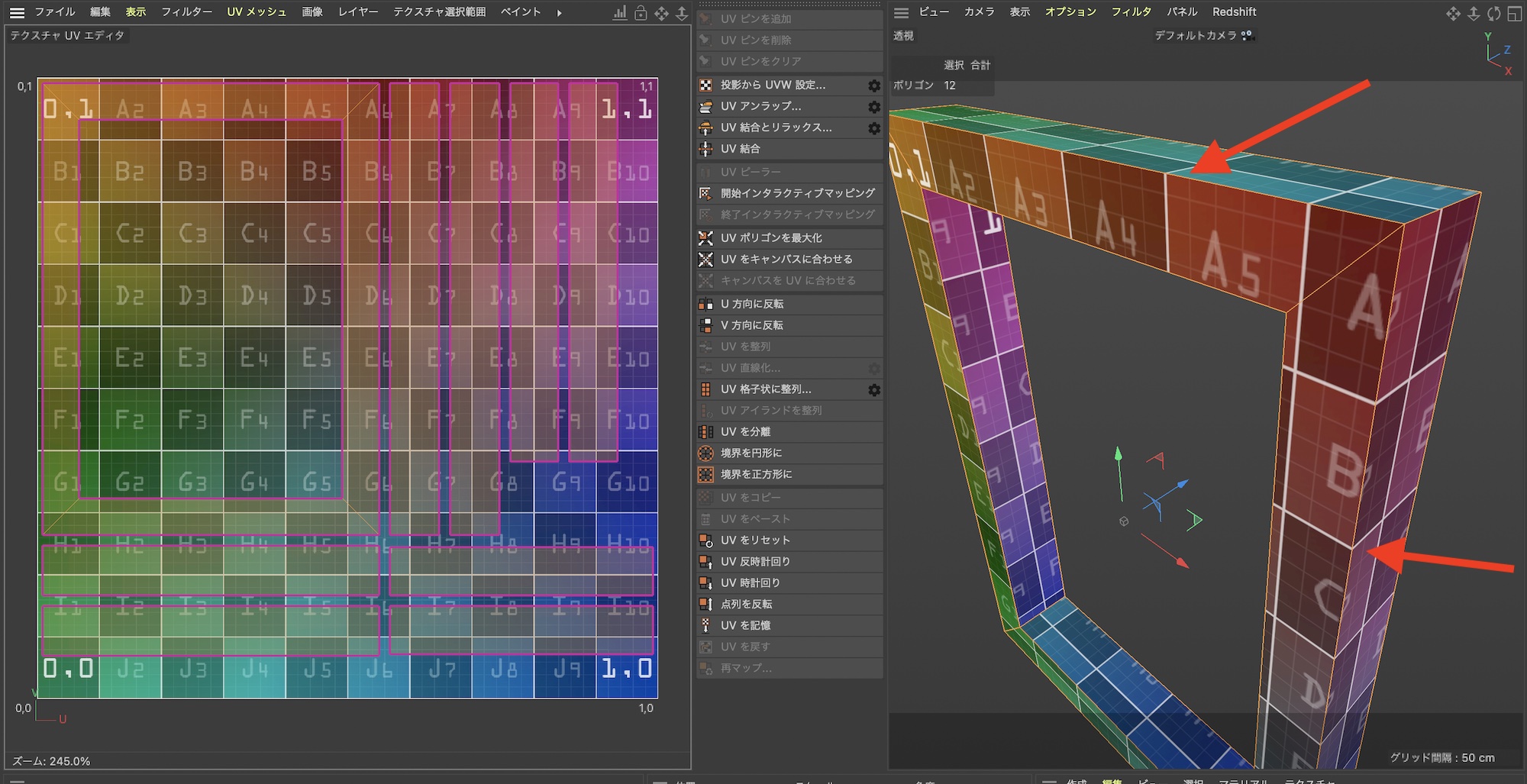Open the hamburger menu of the 3D viewport
The image size is (1527, 784).
[x=902, y=13]
